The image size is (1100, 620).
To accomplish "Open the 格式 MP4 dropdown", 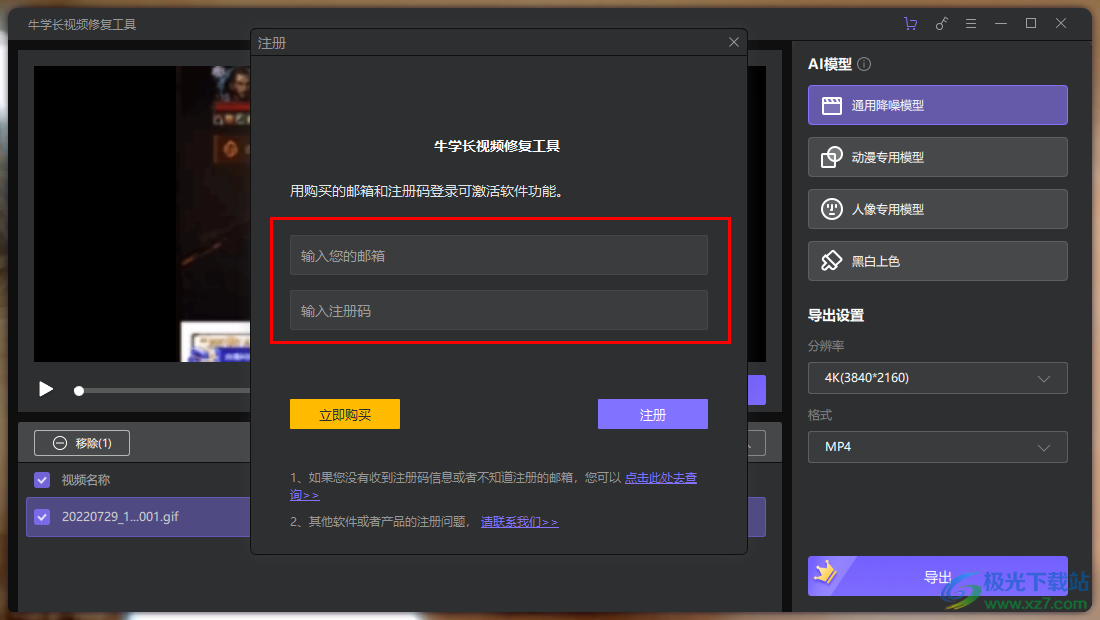I will (937, 447).
